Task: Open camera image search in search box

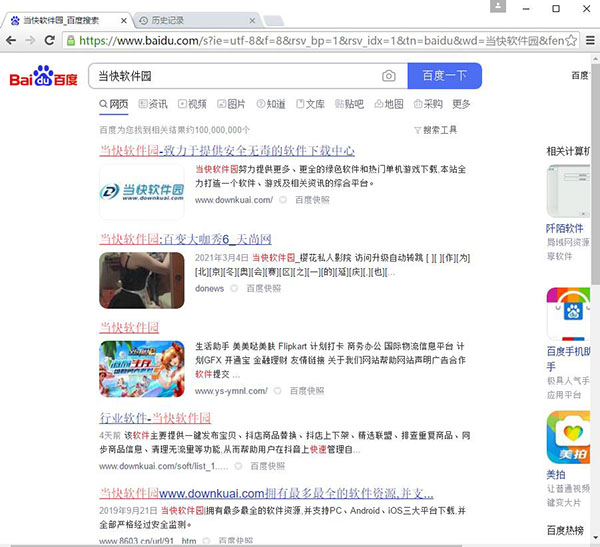Action: pyautogui.click(x=389, y=76)
